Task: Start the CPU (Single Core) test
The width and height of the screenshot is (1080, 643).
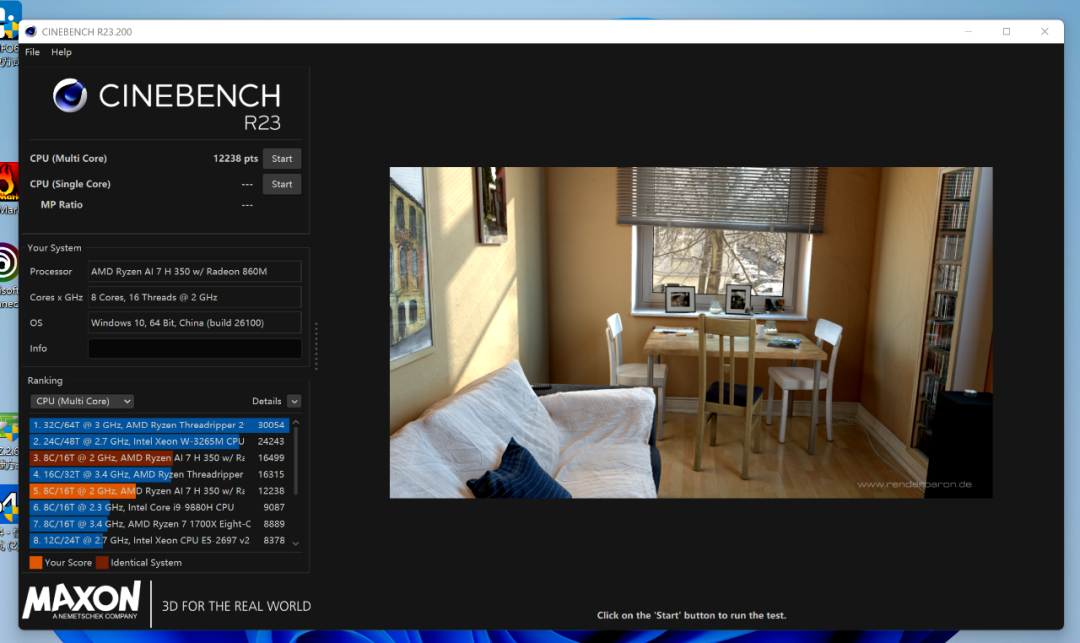Action: [x=282, y=185]
